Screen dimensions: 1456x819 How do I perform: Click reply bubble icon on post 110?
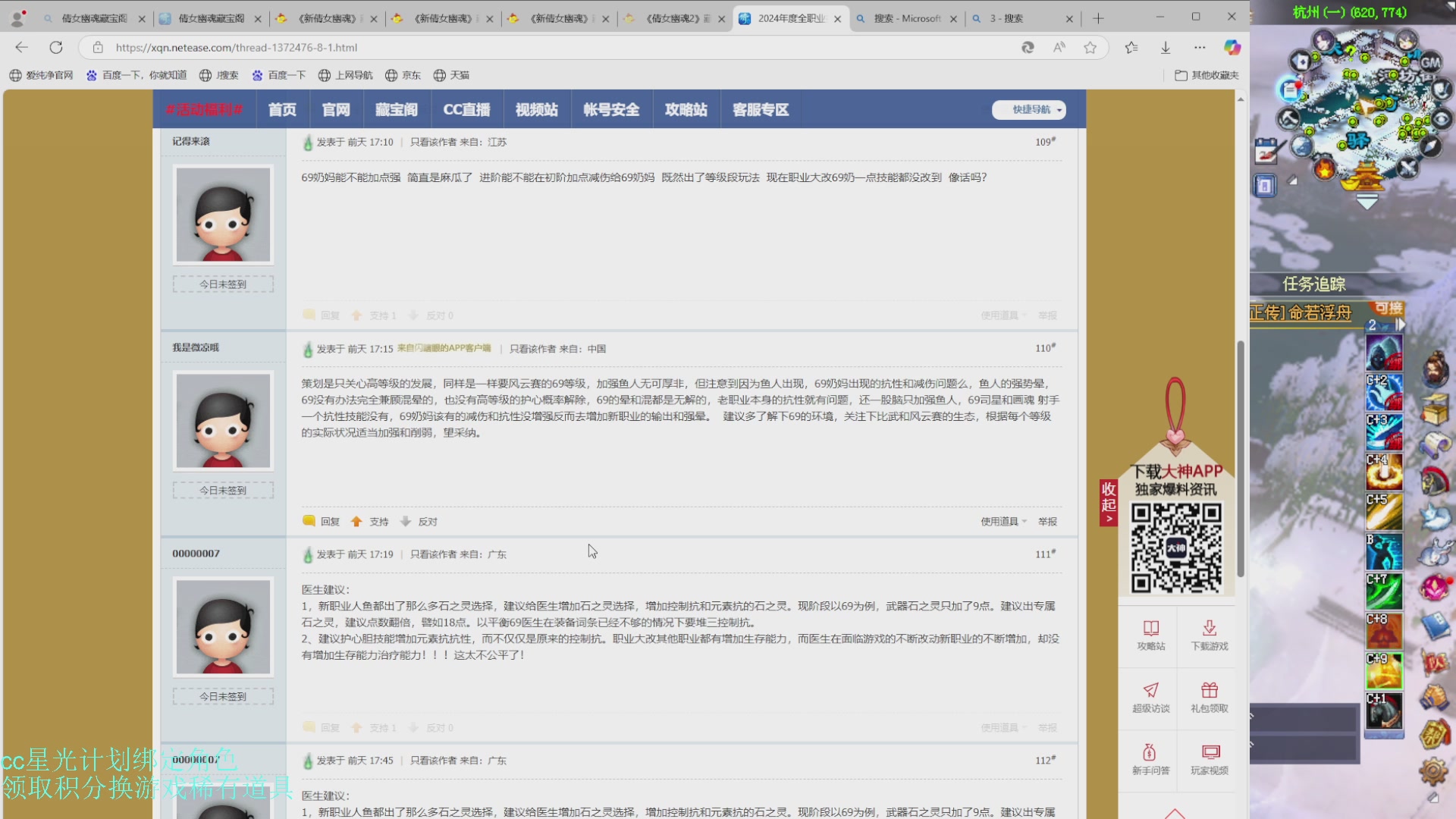309,521
